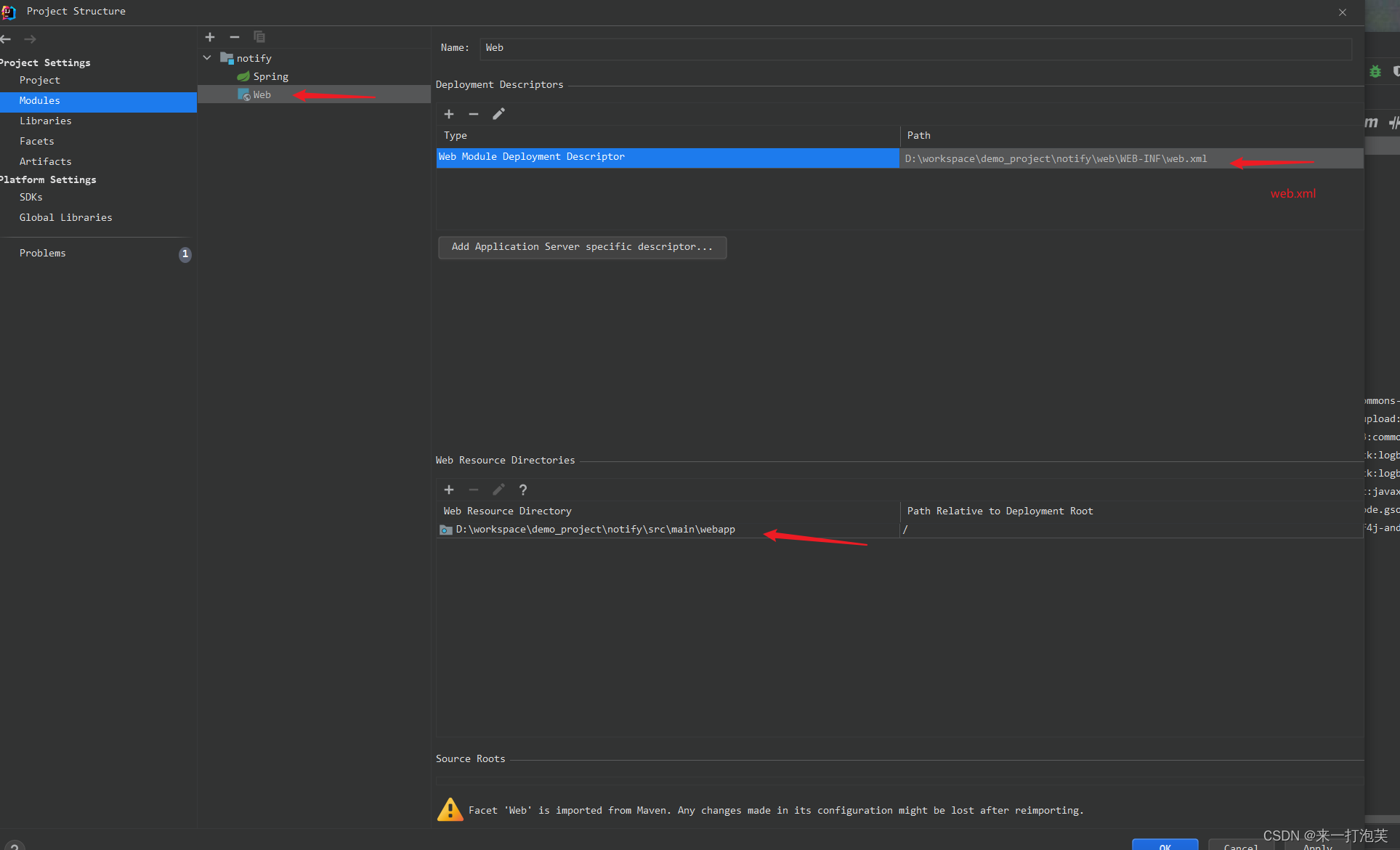Click the add (+) icon in Deployment Descriptors
Screen dimensions: 1400x850
[449, 113]
